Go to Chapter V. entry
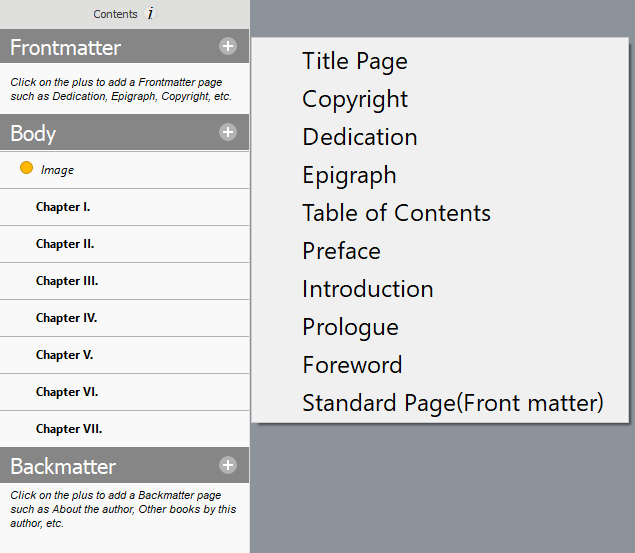Viewport: 635px width, 553px height. pyautogui.click(x=65, y=355)
